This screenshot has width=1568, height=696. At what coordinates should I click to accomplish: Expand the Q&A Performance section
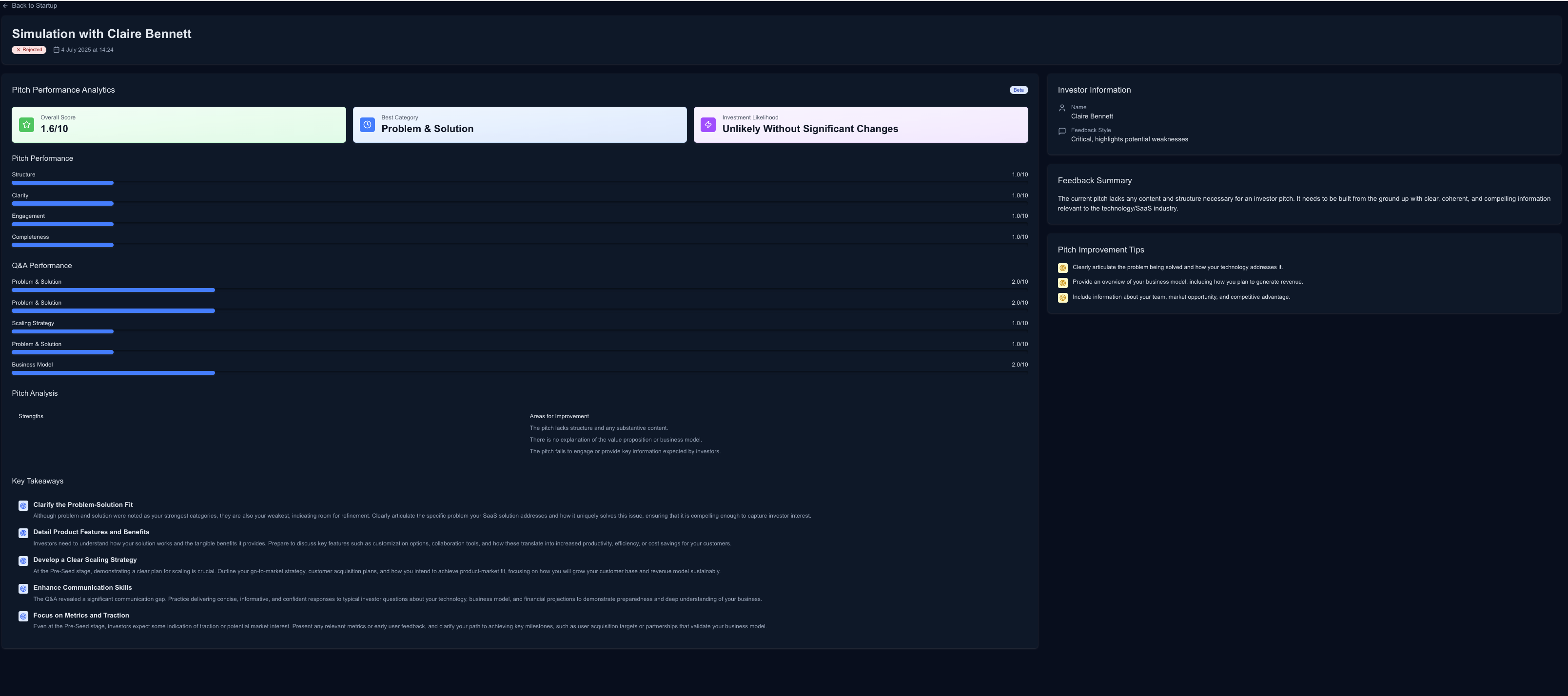click(x=42, y=265)
